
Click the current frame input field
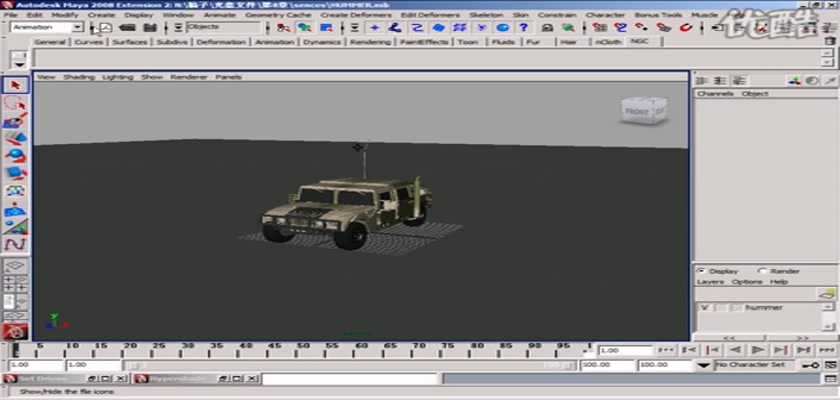click(626, 350)
